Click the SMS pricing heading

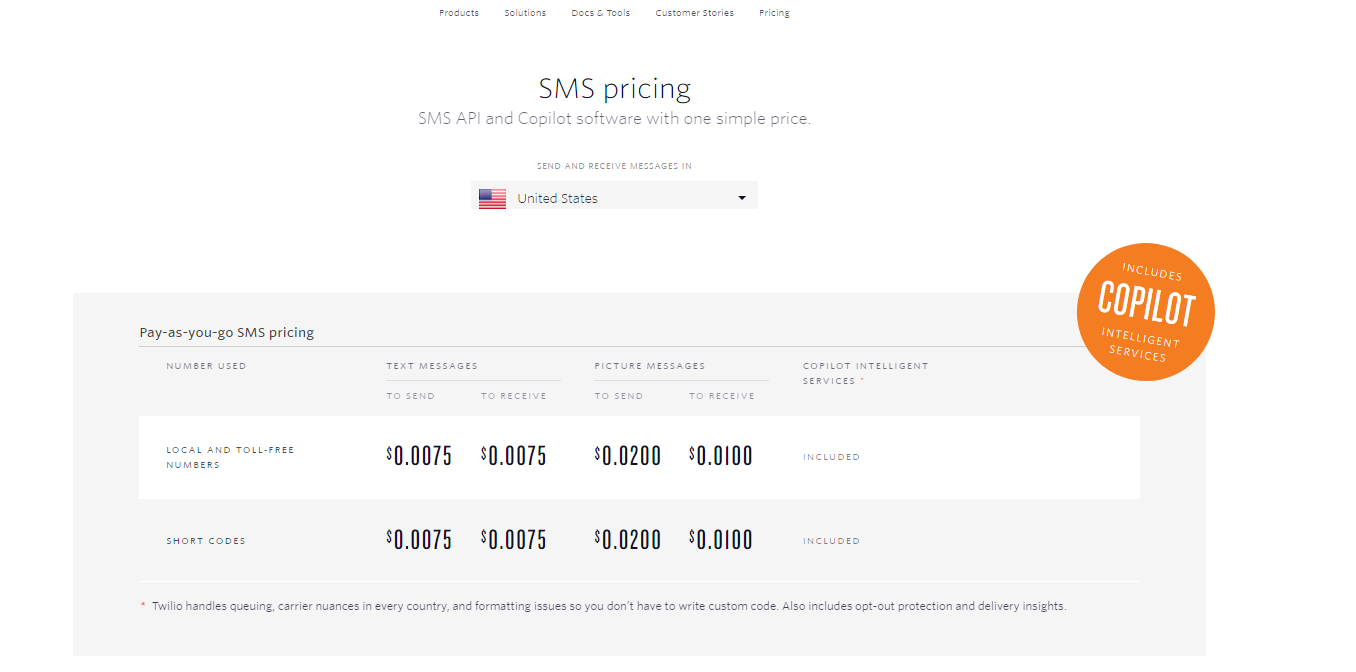pos(614,89)
